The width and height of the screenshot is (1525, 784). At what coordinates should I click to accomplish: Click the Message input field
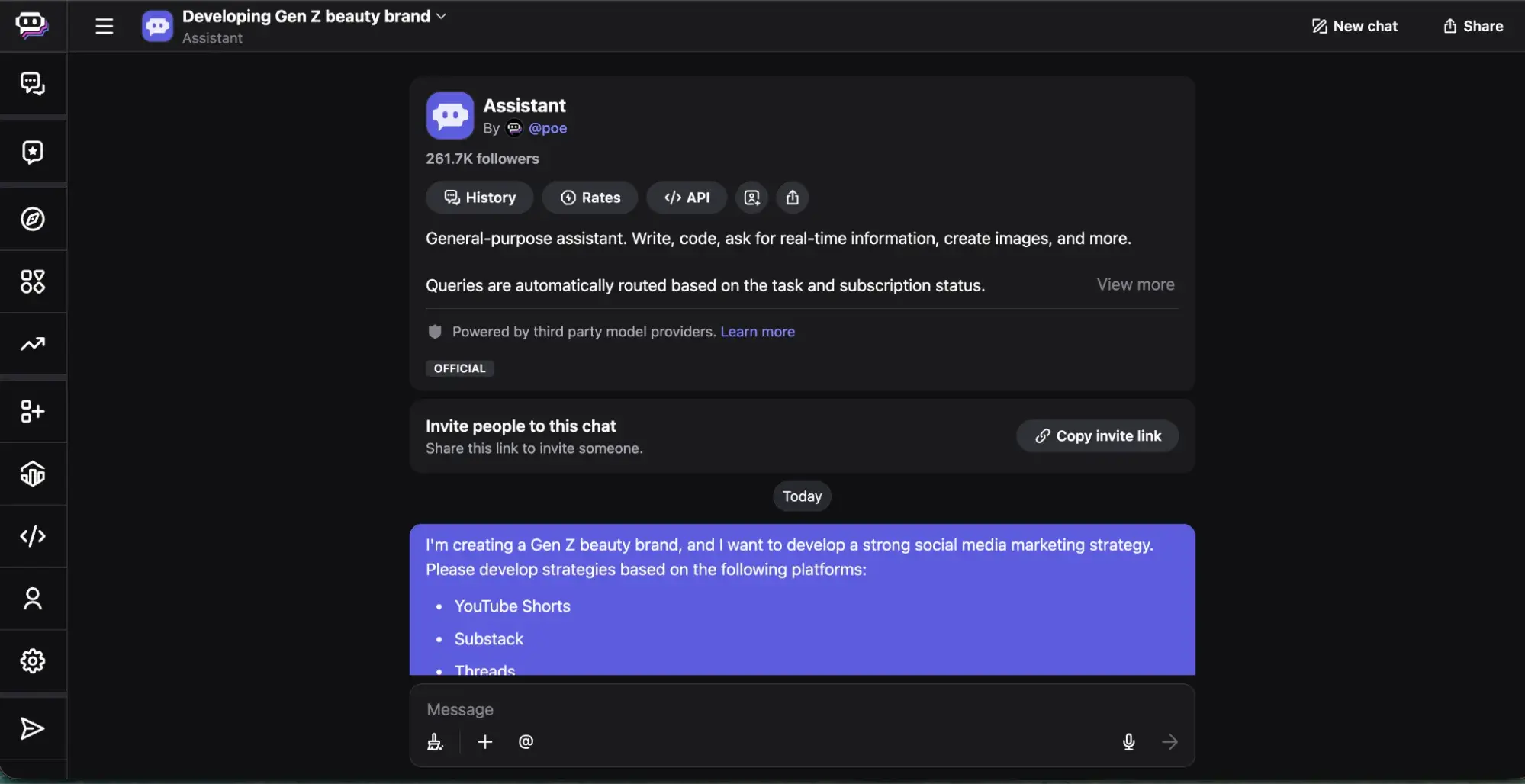(x=763, y=708)
